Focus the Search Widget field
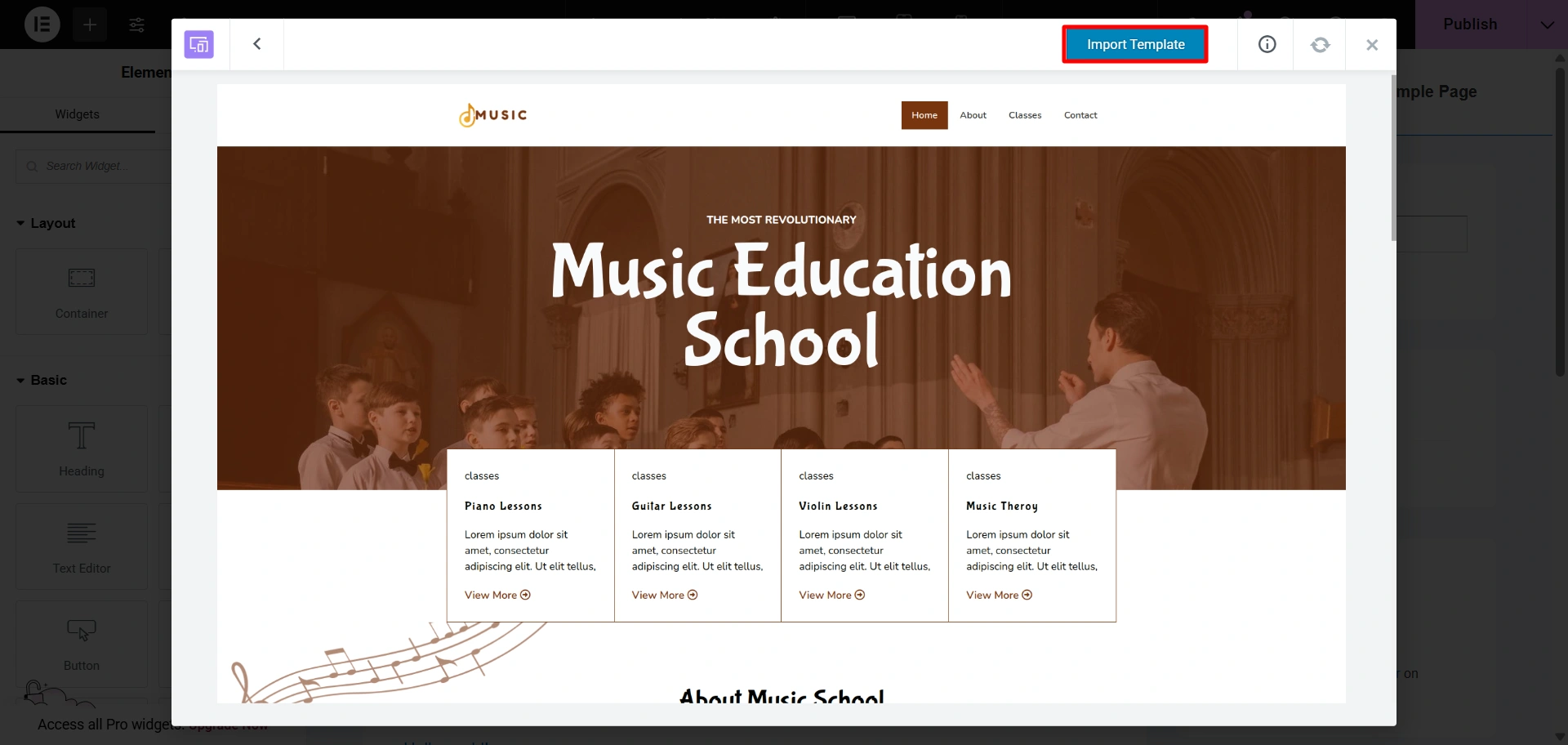Viewport: 1568px width, 745px height. point(94,166)
